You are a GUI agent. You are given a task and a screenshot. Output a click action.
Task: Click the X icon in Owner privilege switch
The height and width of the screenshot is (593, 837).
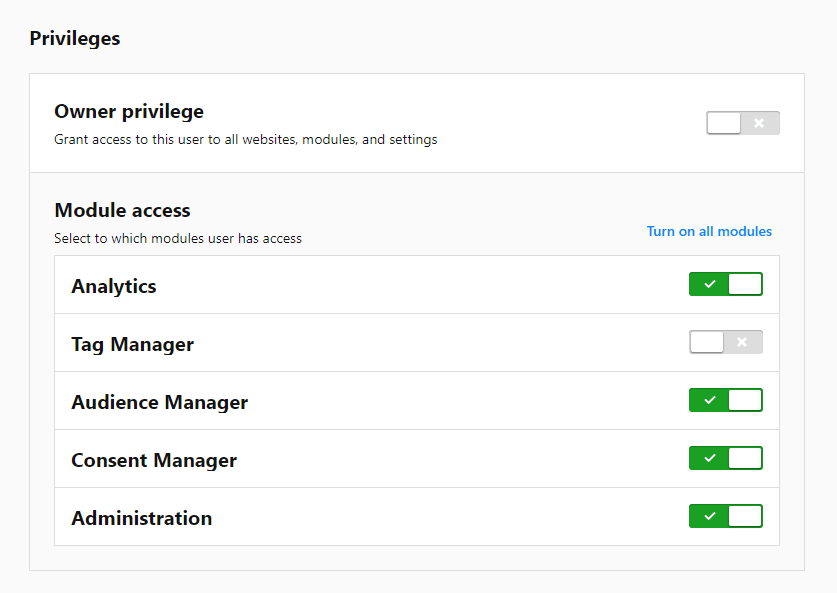759,123
